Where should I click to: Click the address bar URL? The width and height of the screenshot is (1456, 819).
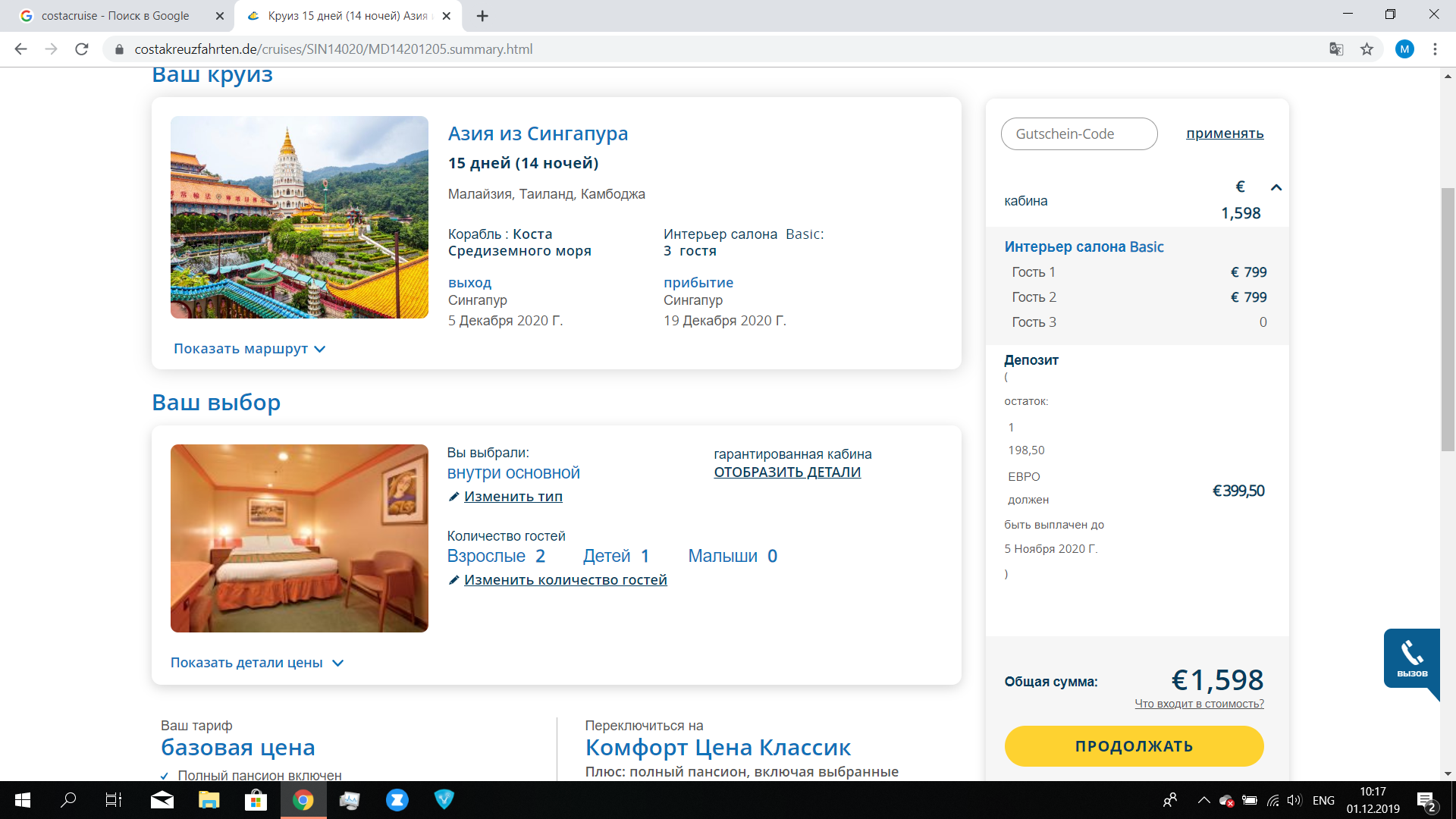(334, 49)
